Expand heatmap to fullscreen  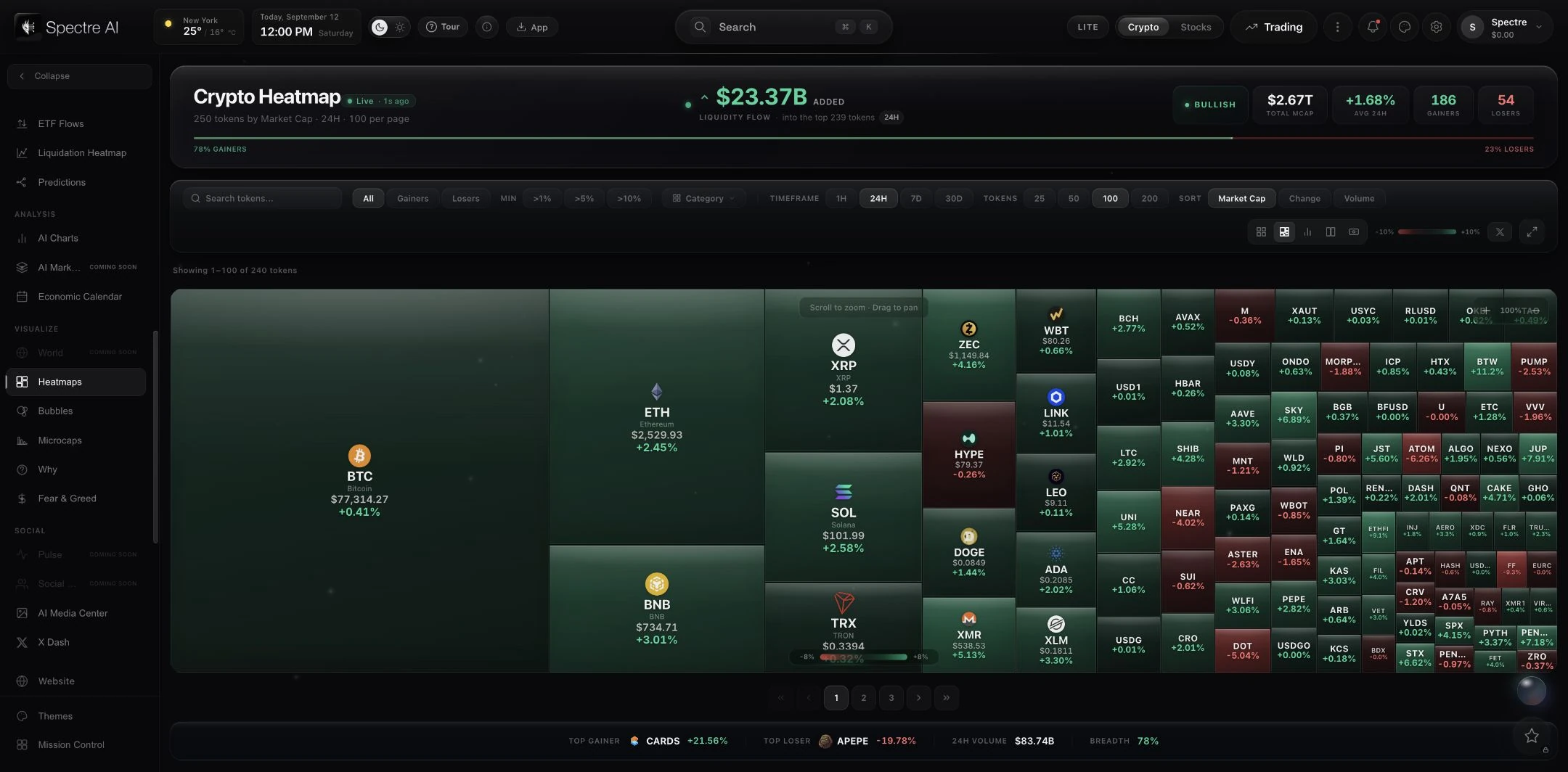tap(1532, 231)
